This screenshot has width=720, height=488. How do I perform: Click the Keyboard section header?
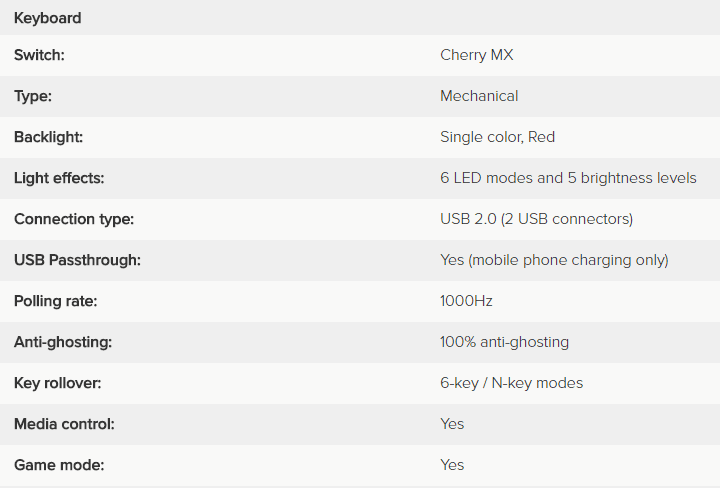[x=48, y=18]
